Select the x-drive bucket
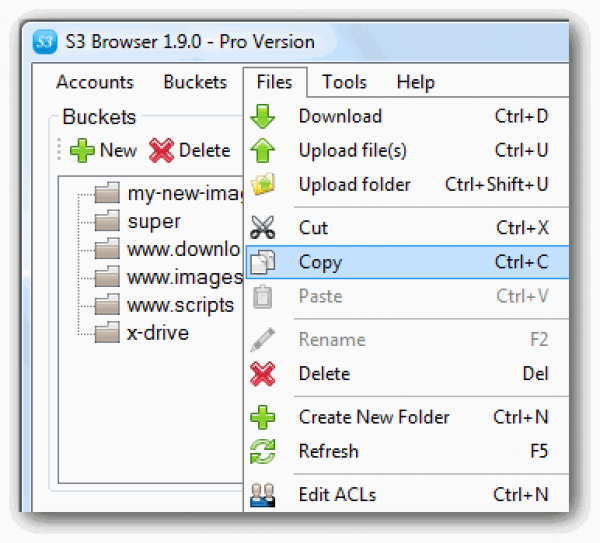Image resolution: width=600 pixels, height=543 pixels. click(158, 333)
